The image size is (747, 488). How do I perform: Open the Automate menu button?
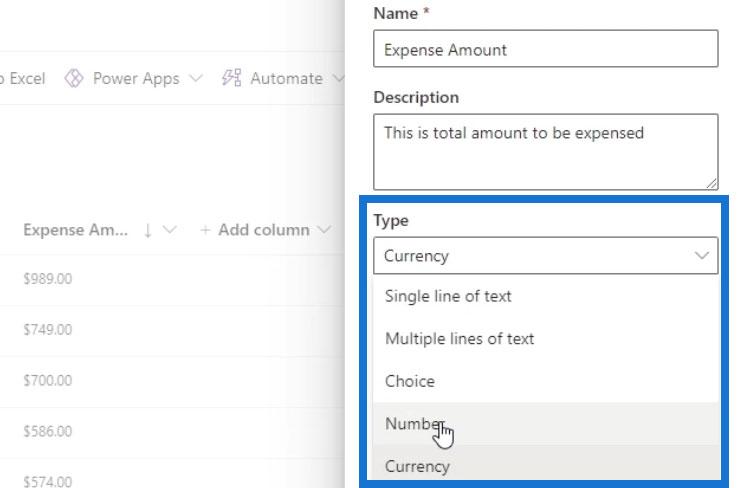click(283, 79)
